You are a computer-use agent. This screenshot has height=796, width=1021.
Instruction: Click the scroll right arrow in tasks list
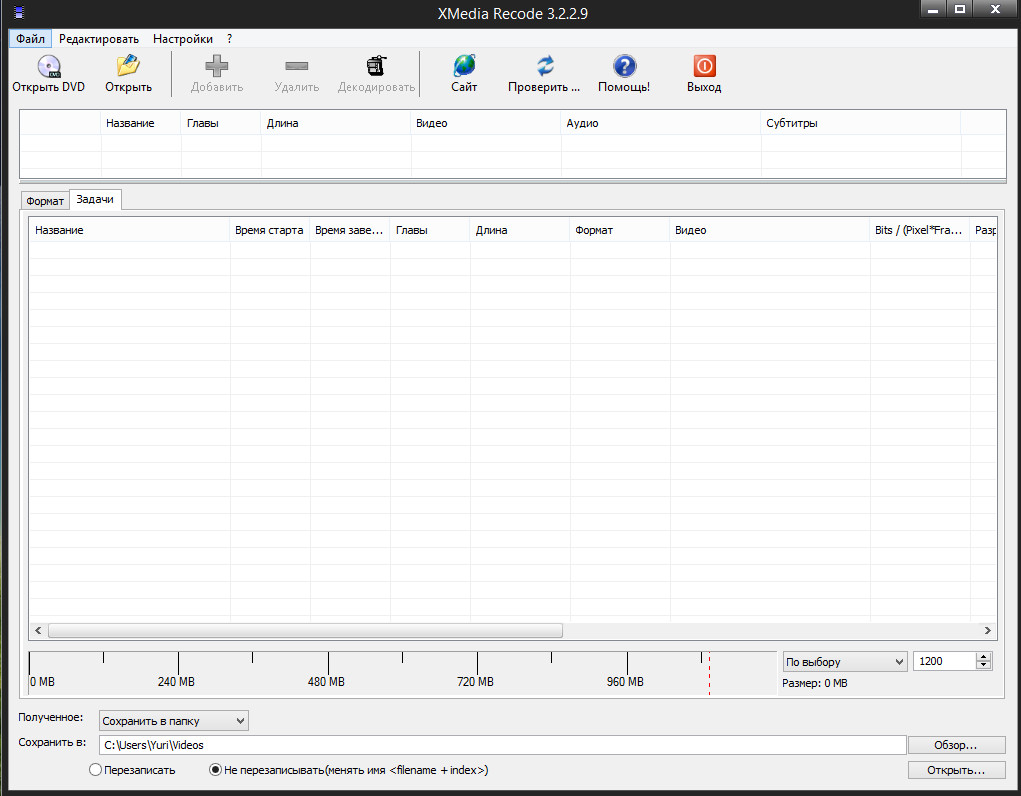[987, 631]
